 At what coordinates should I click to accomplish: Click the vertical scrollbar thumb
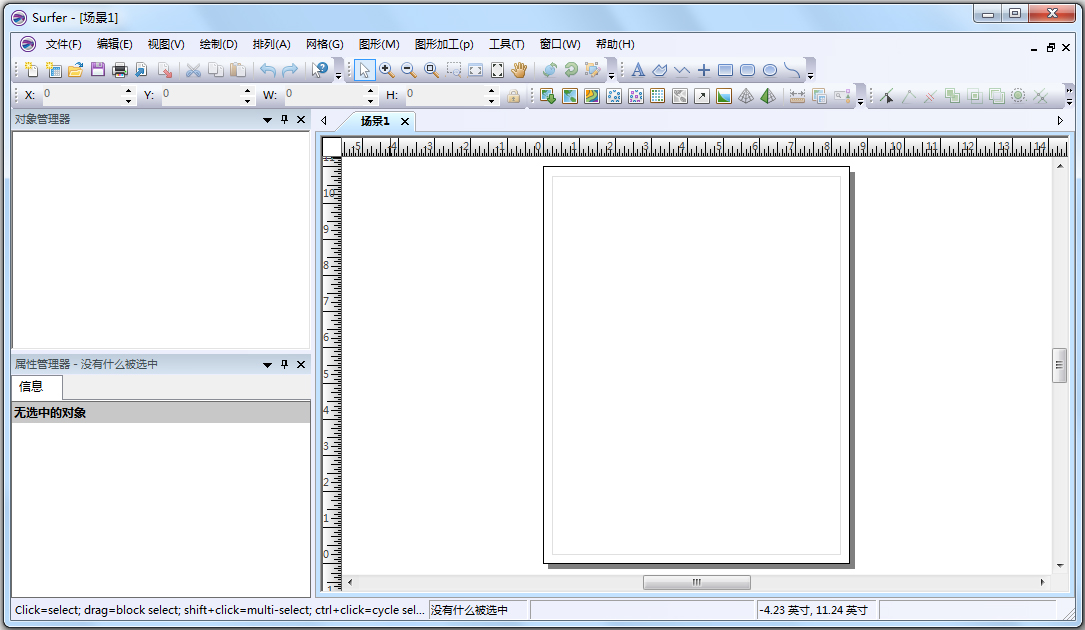1059,365
